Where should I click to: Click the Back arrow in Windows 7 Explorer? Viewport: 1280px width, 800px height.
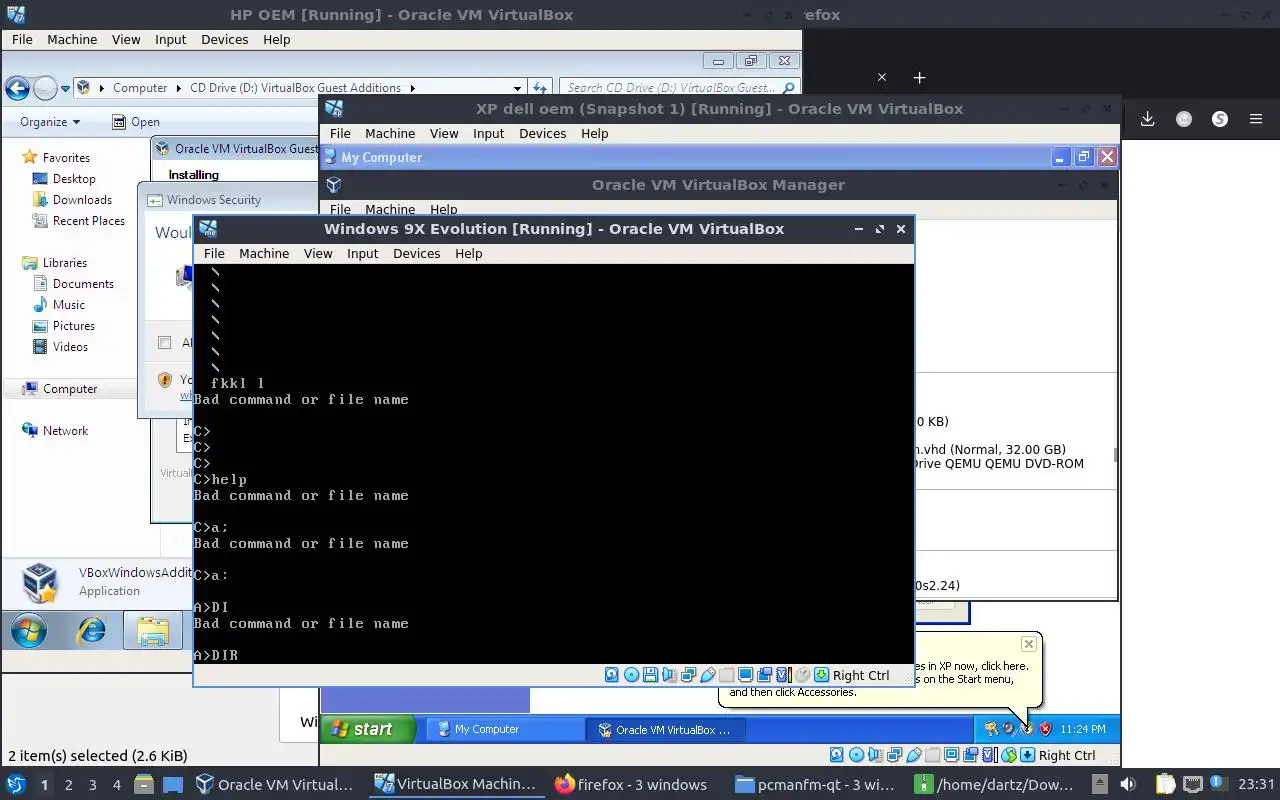point(17,88)
